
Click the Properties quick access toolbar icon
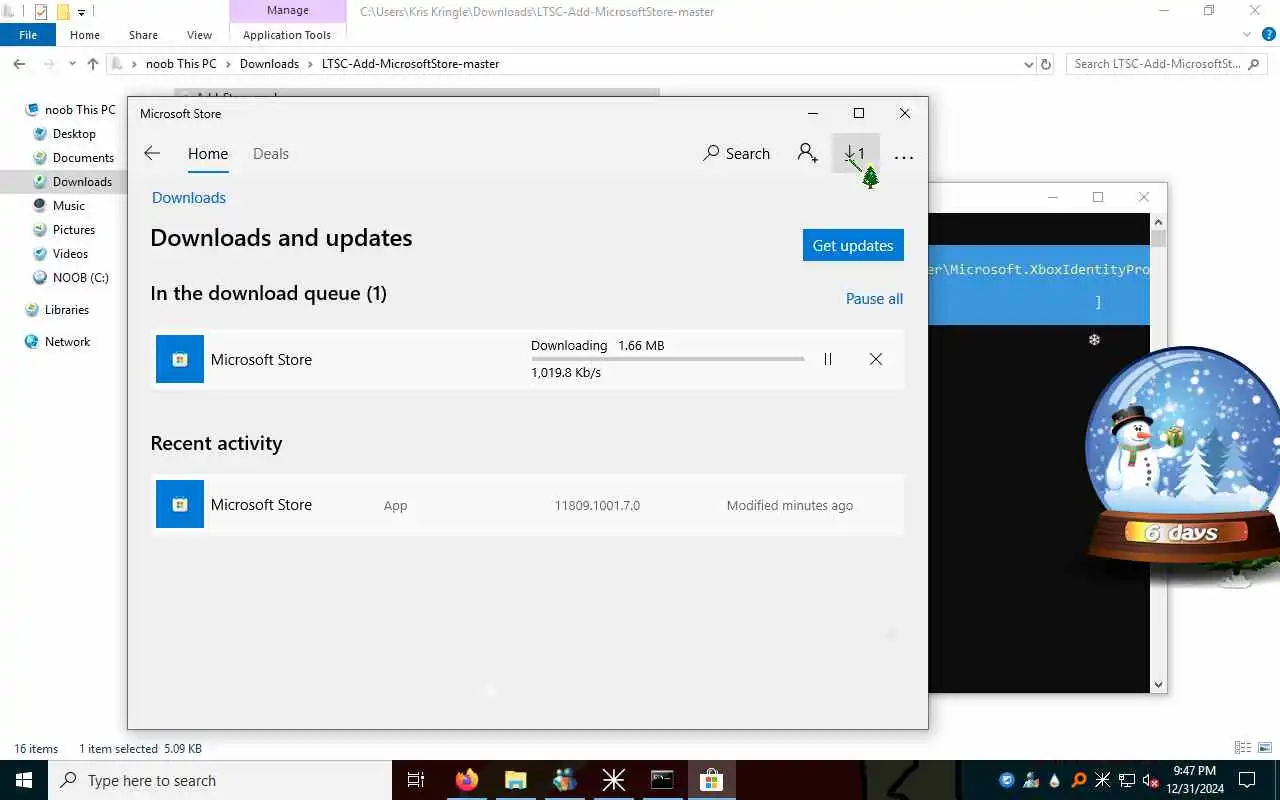(41, 12)
